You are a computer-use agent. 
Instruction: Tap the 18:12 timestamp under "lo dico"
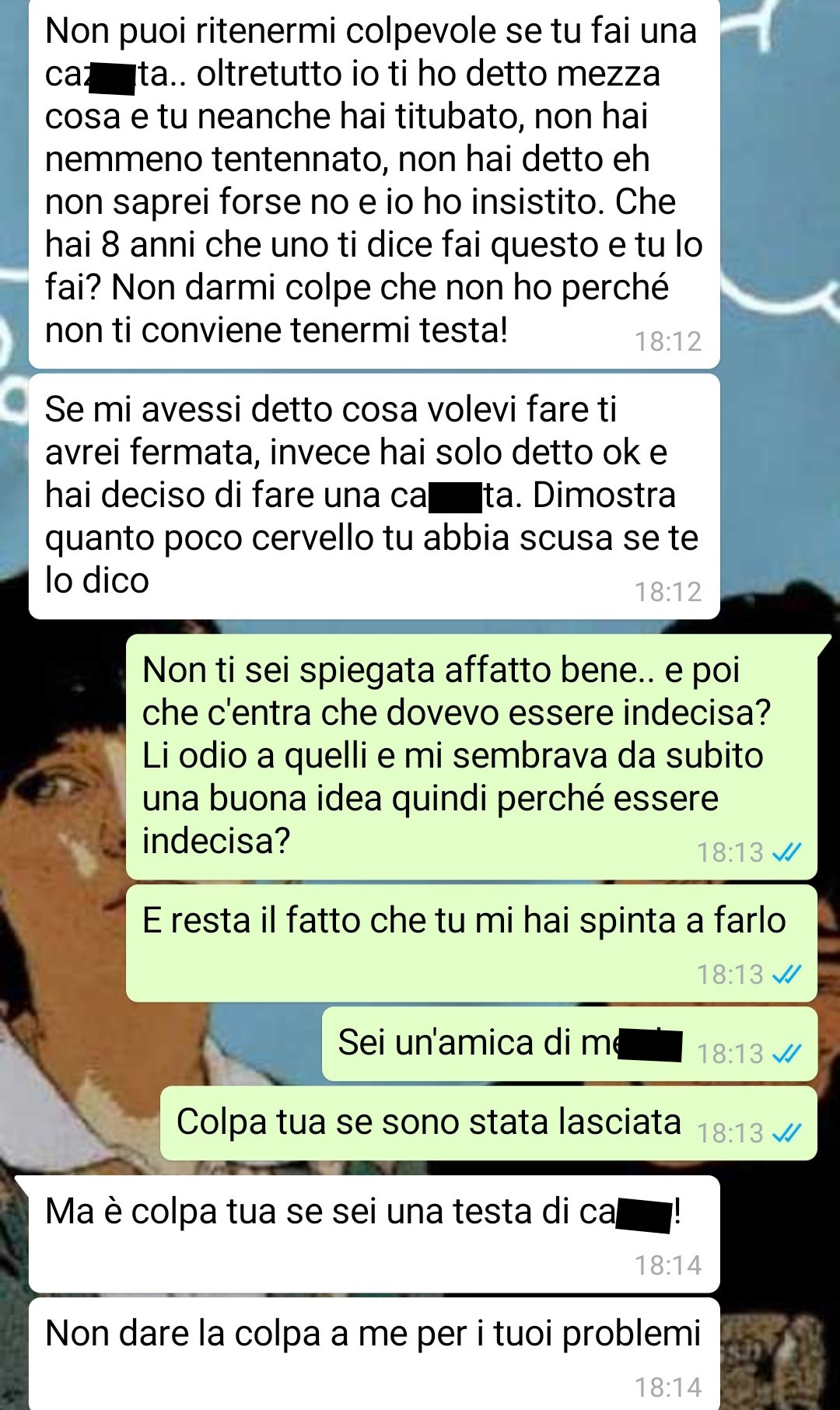click(x=668, y=592)
